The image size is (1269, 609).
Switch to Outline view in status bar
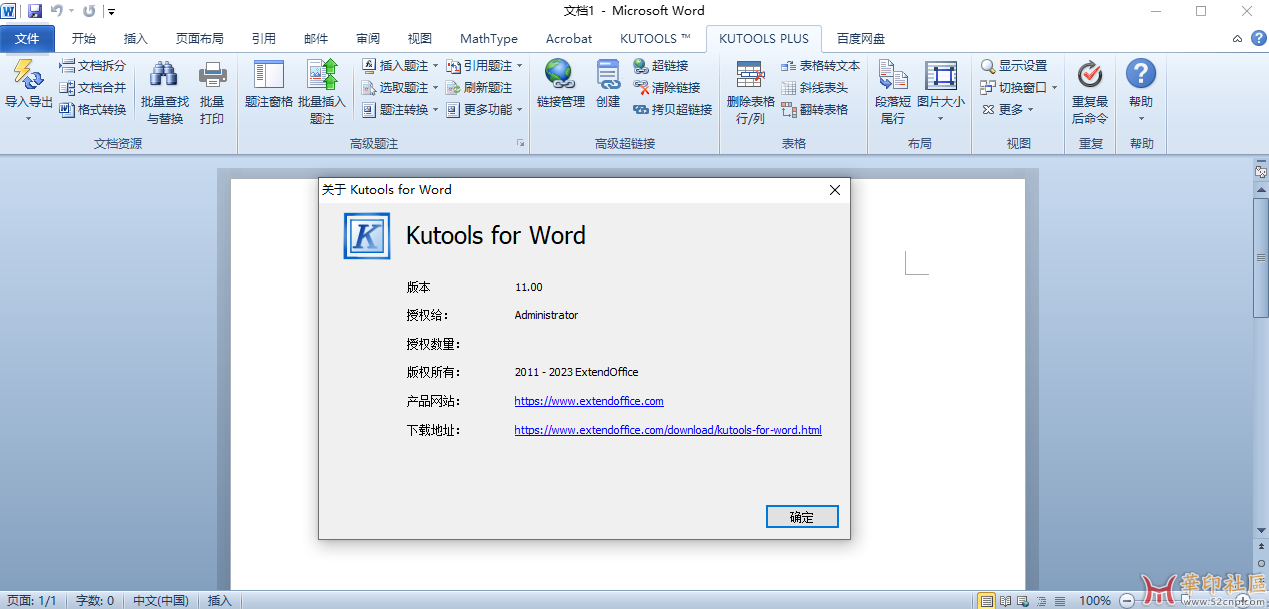tap(1041, 601)
